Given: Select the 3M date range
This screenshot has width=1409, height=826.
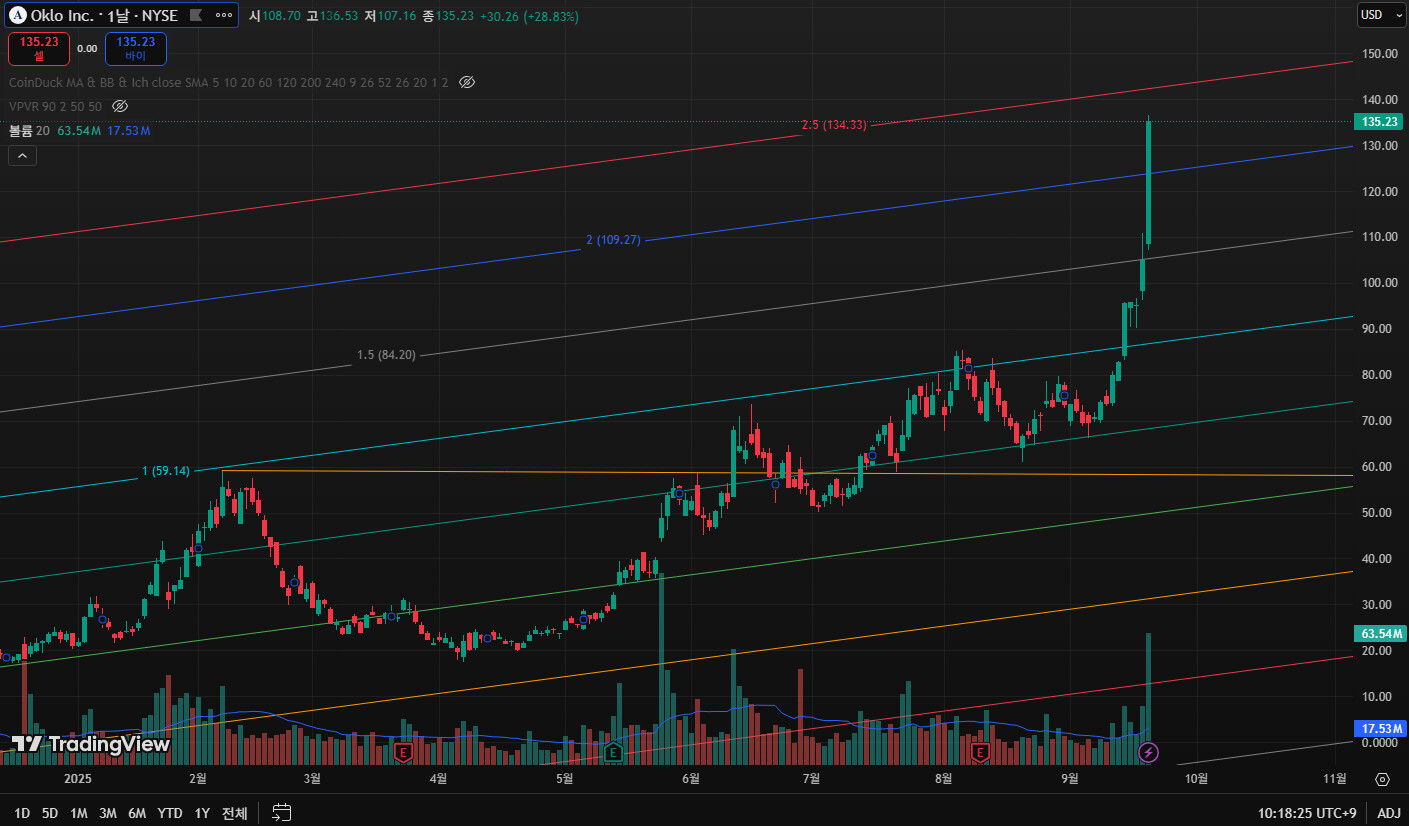Looking at the screenshot, I should (108, 814).
